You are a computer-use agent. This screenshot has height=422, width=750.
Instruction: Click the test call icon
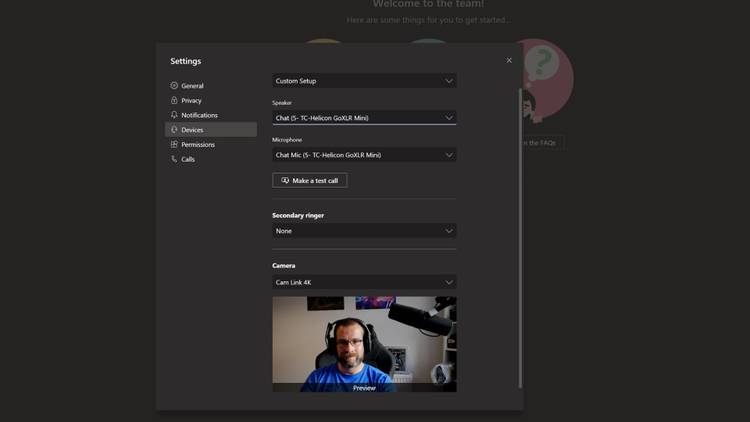(285, 180)
